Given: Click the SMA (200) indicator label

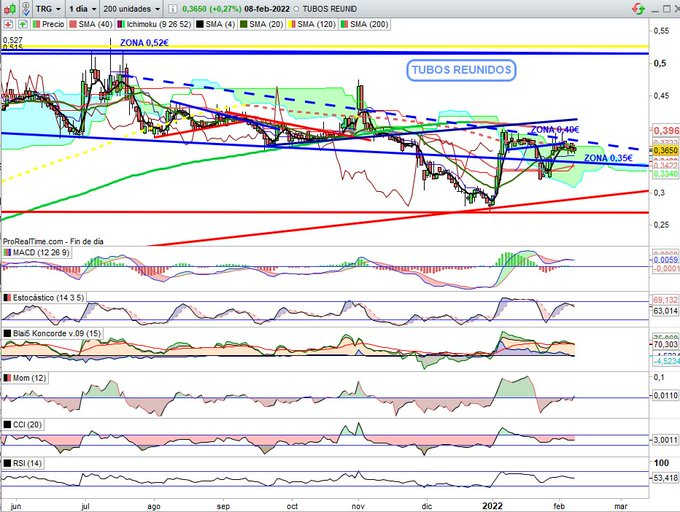Looking at the screenshot, I should [365, 24].
